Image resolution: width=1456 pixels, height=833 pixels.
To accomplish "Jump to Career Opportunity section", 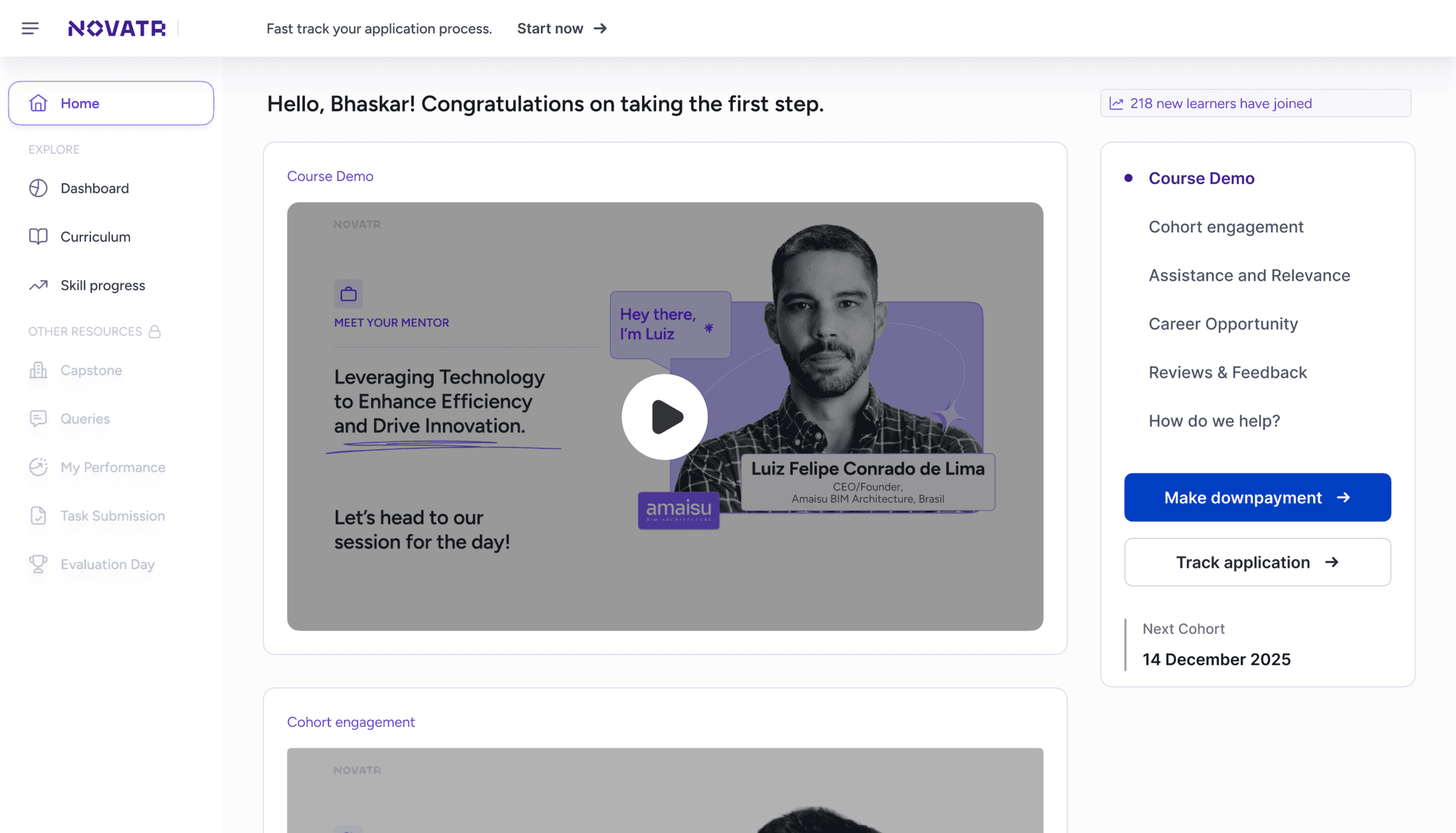I will coord(1223,324).
